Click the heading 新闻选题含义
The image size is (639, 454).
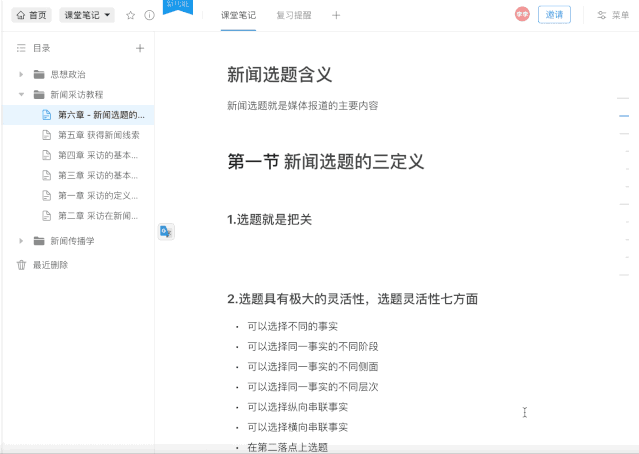tap(280, 75)
